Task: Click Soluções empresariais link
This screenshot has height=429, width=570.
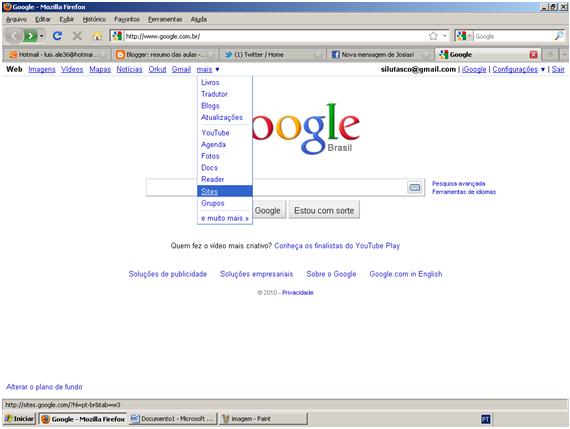Action: click(256, 274)
